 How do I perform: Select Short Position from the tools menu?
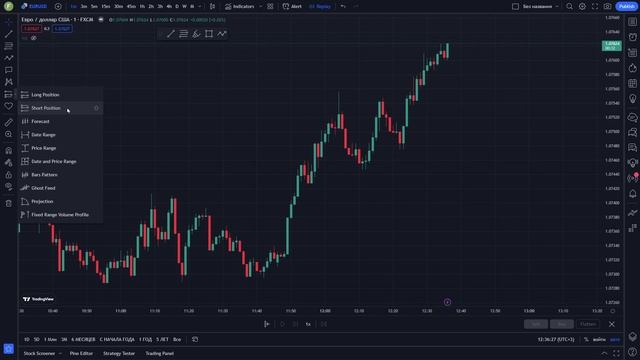pyautogui.click(x=60, y=108)
